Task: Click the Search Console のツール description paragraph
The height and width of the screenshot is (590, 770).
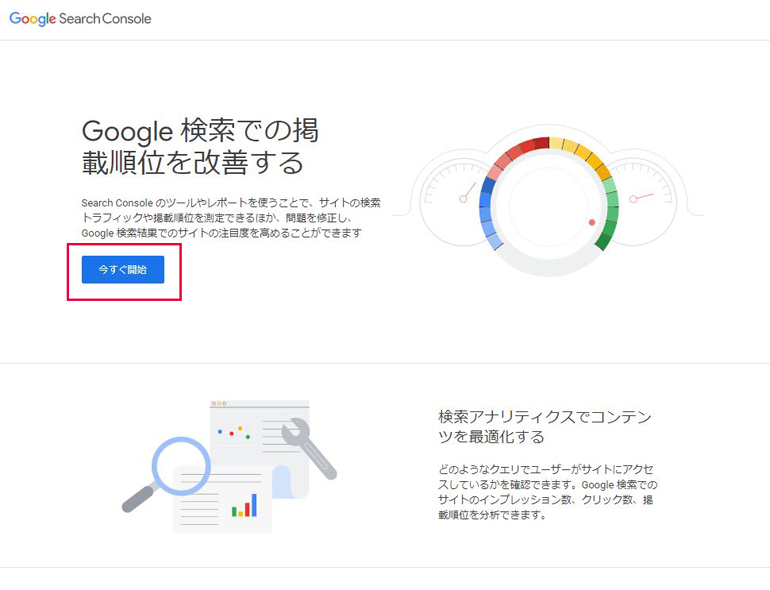Action: 230,217
